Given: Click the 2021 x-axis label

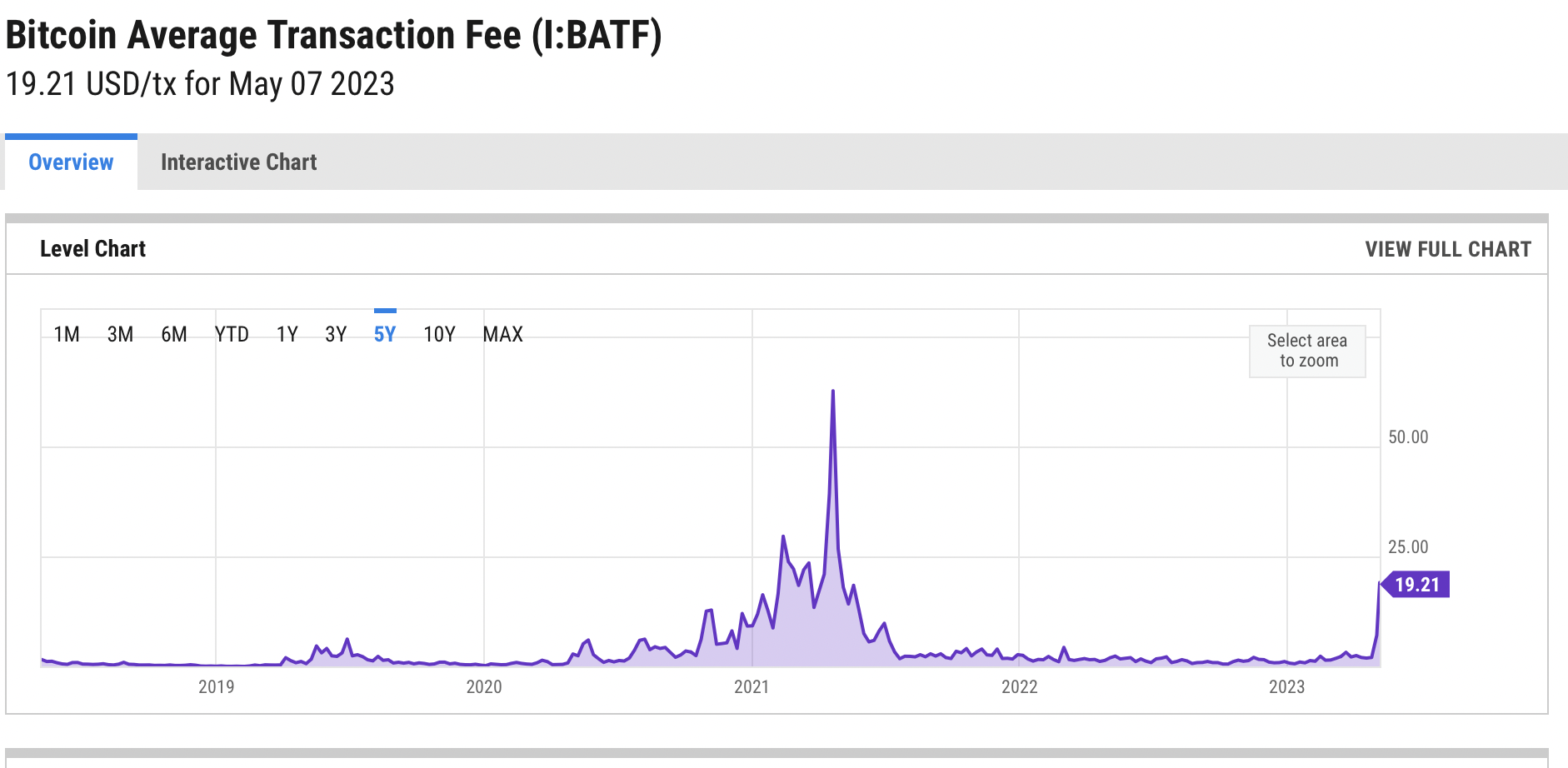Looking at the screenshot, I should point(752,686).
